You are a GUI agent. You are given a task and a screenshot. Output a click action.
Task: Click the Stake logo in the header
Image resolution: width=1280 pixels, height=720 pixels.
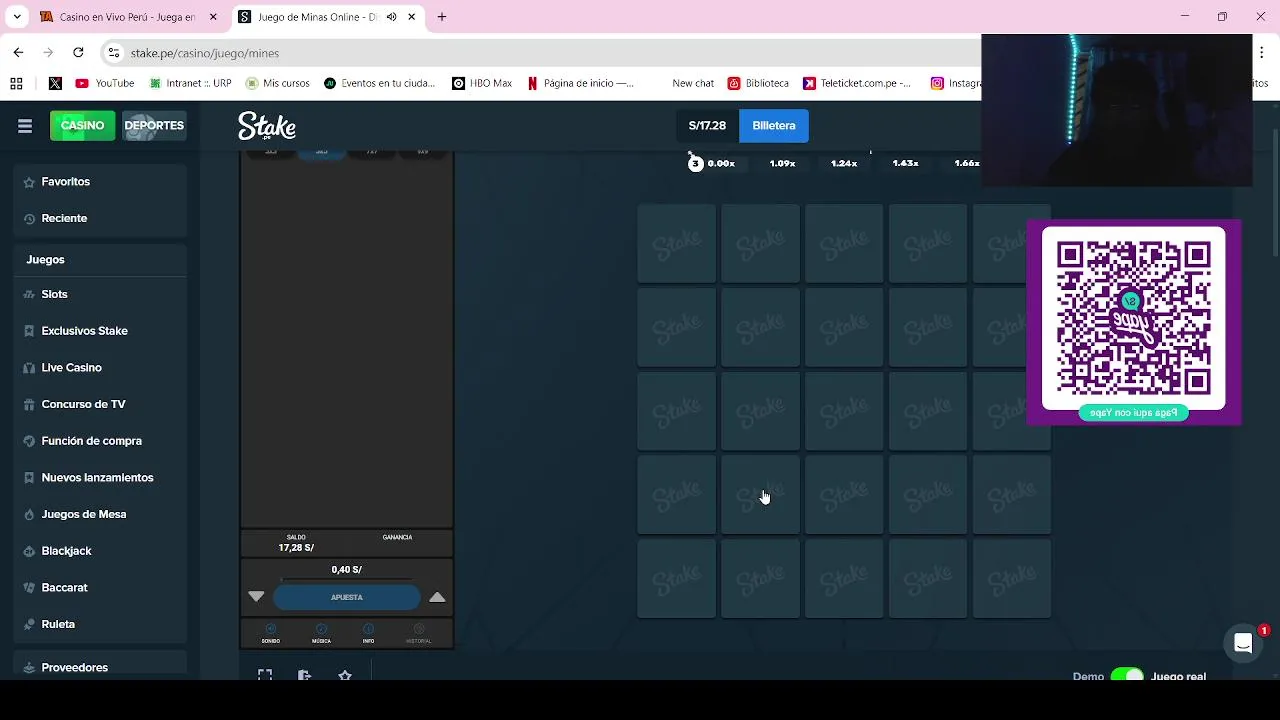[267, 126]
